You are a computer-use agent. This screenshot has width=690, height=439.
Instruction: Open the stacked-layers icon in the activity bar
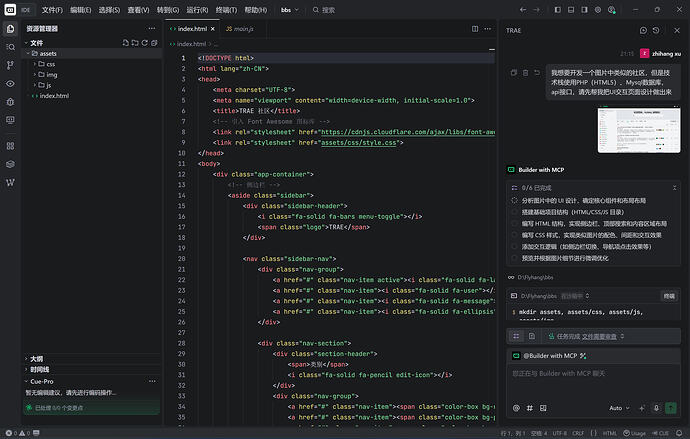(x=10, y=164)
